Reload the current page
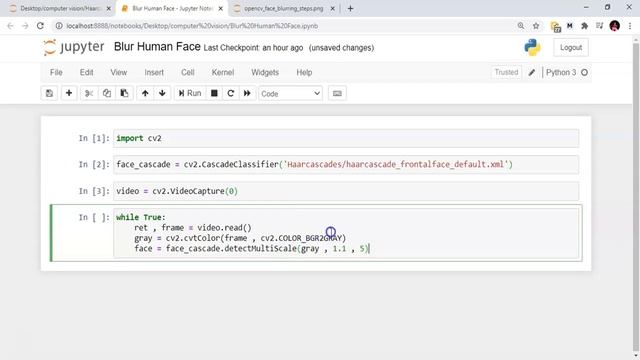 [x=40, y=26]
